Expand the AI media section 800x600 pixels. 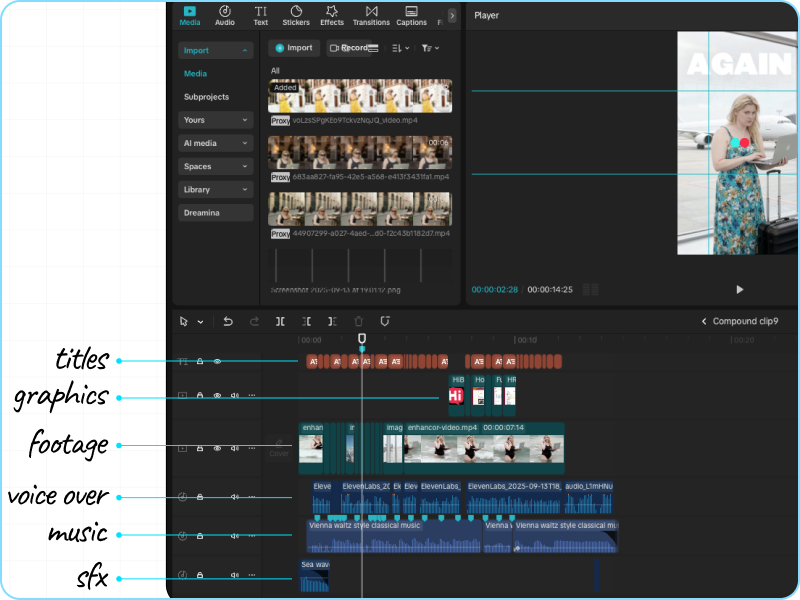pyautogui.click(x=216, y=143)
